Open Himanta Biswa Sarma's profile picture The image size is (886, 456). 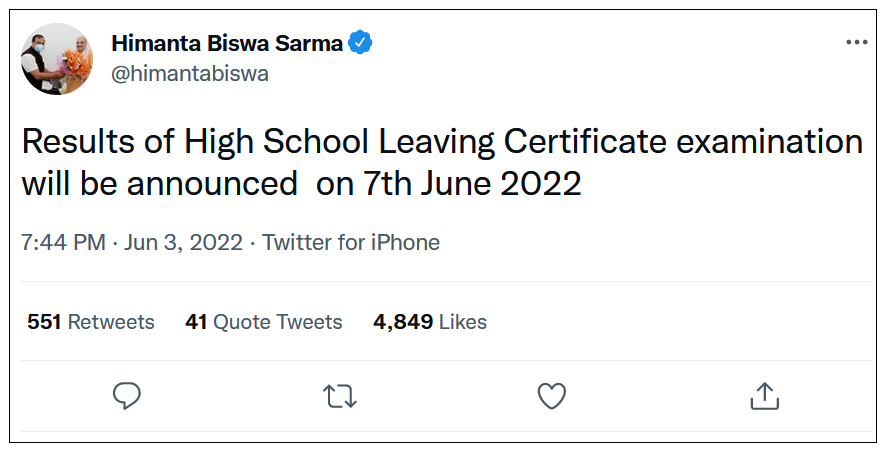pyautogui.click(x=57, y=59)
